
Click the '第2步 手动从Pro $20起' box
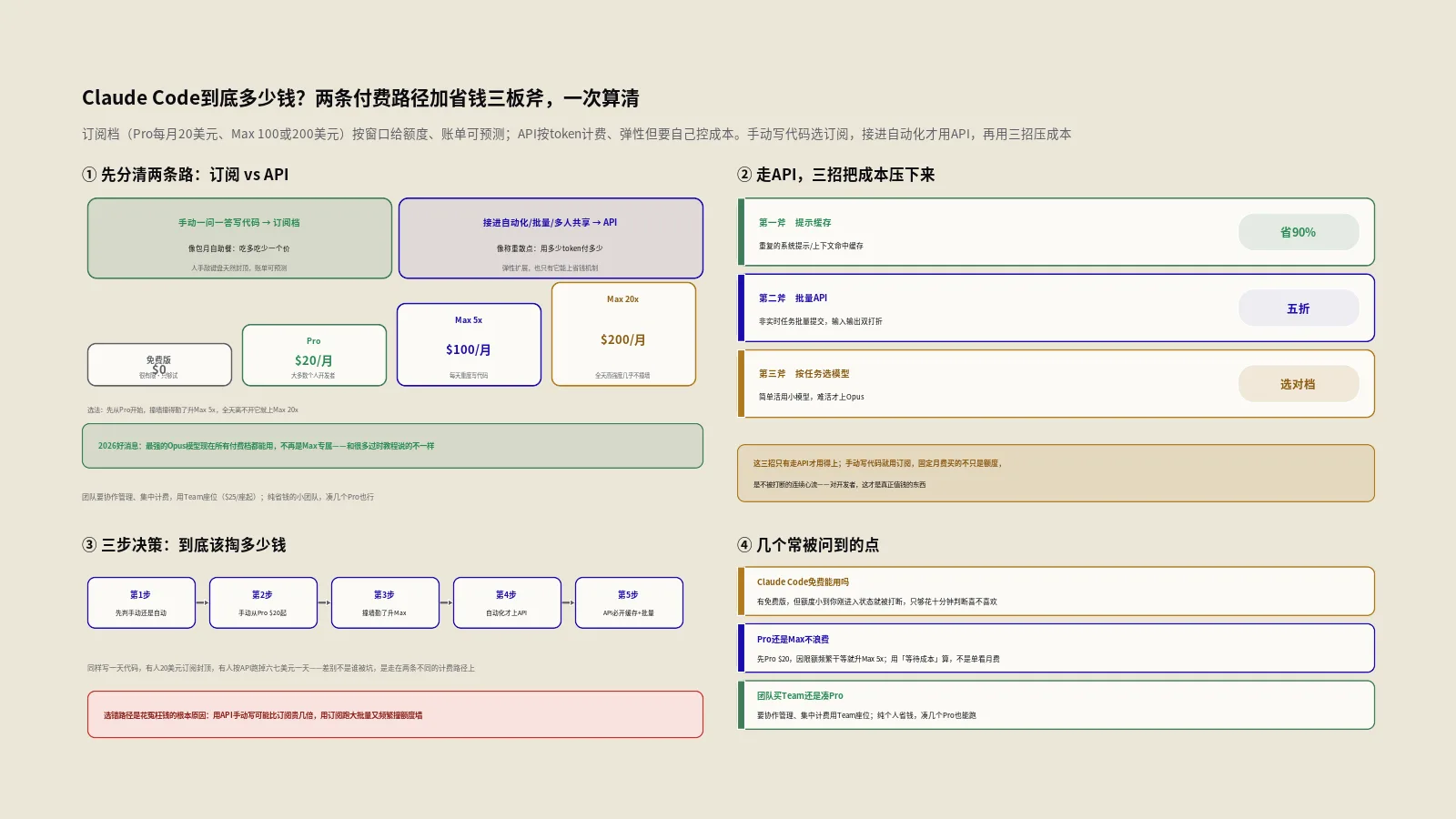263,602
